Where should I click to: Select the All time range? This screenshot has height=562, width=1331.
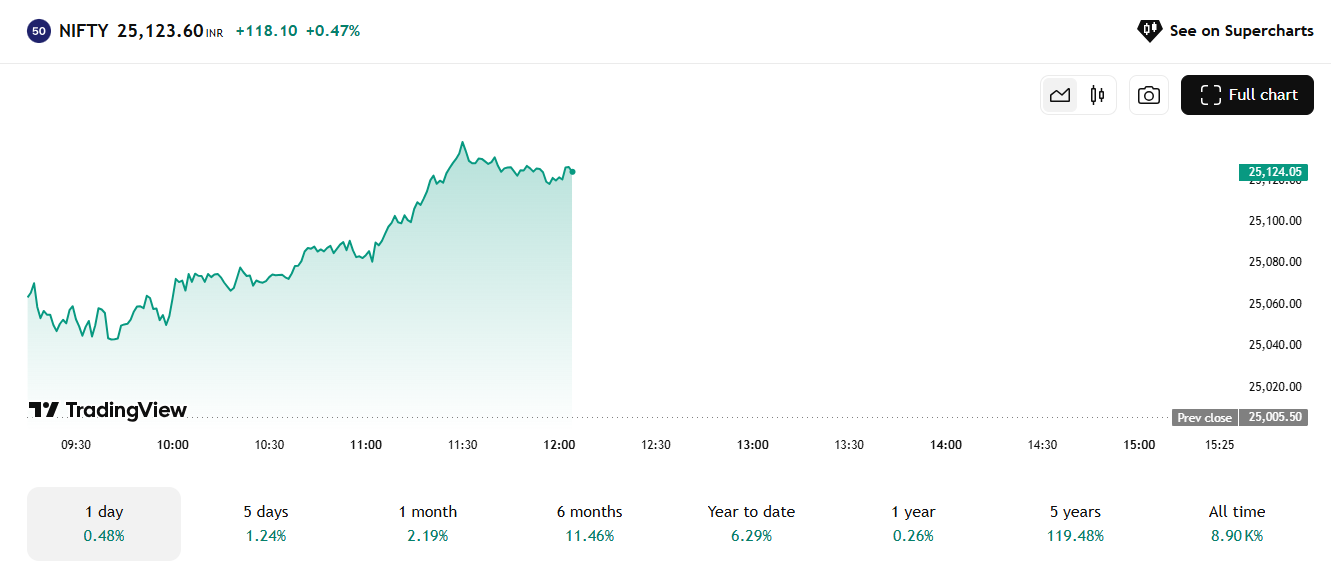(1237, 524)
